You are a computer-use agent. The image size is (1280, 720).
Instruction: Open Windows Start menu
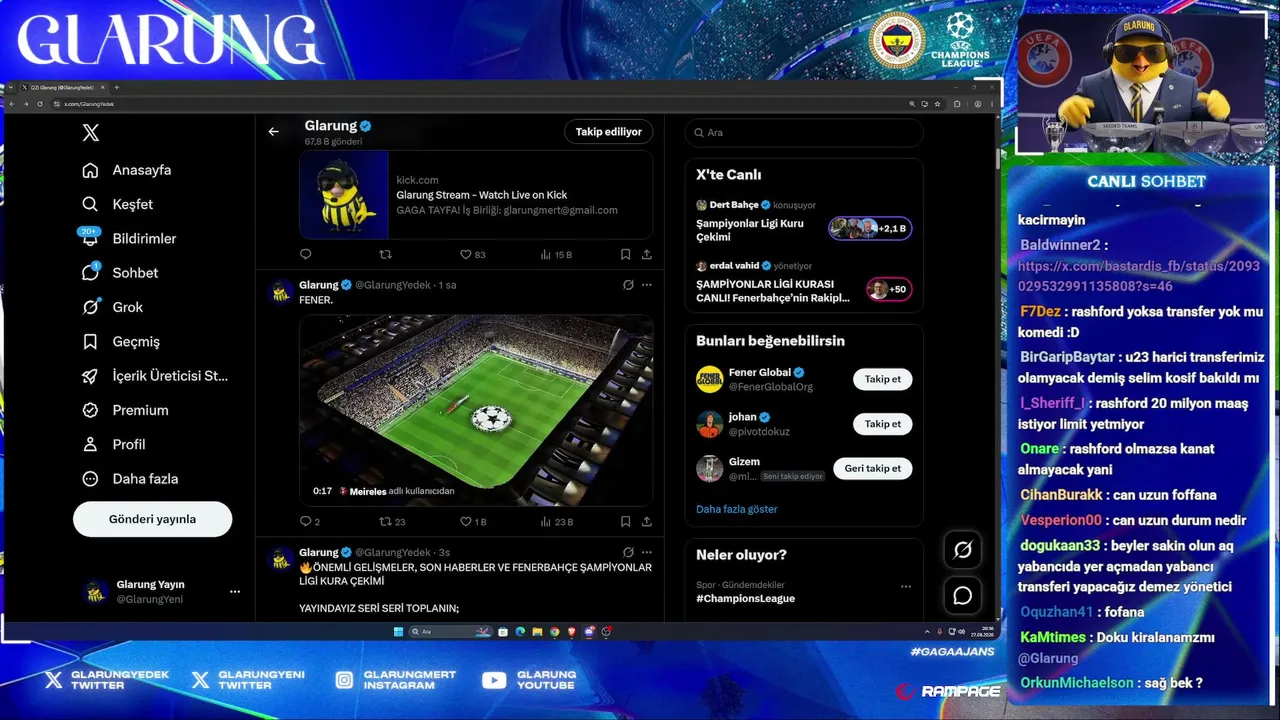(x=398, y=632)
